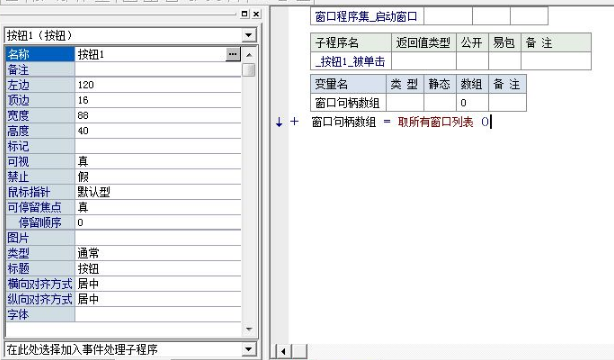Select the 鼠标指针 value 默认型
The width and height of the screenshot is (614, 360).
click(x=158, y=192)
